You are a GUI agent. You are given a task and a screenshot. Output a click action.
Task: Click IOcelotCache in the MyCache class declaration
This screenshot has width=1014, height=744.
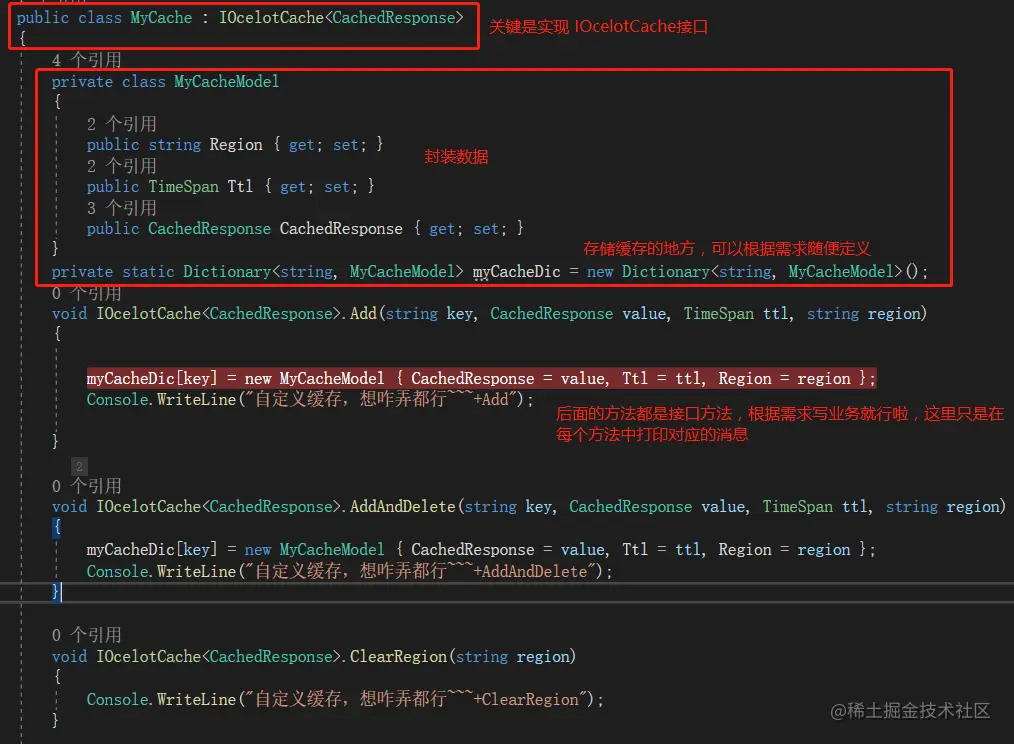pos(271,17)
